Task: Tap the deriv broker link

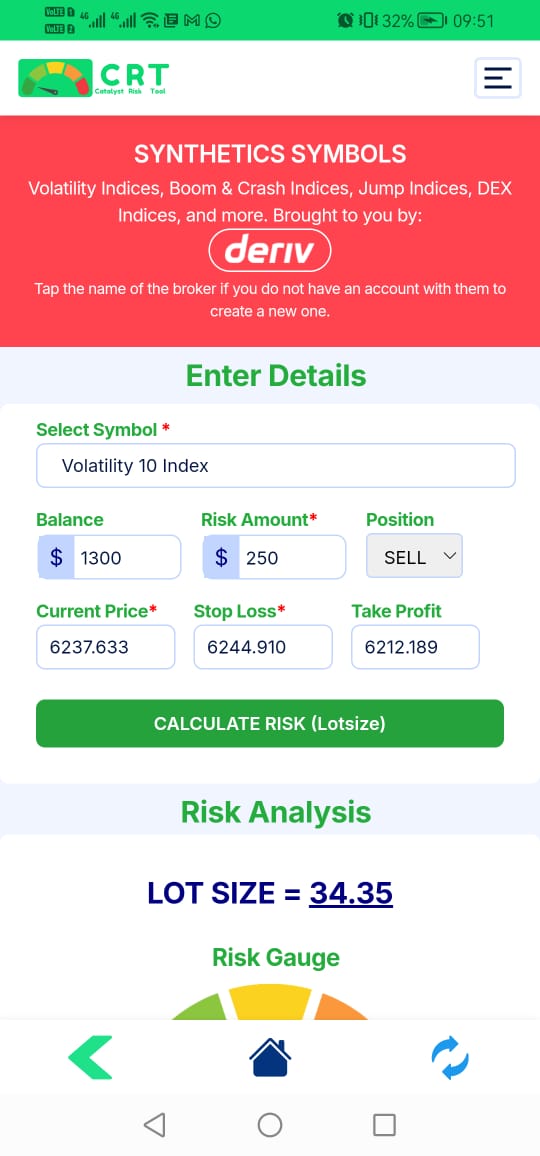Action: pyautogui.click(x=270, y=251)
